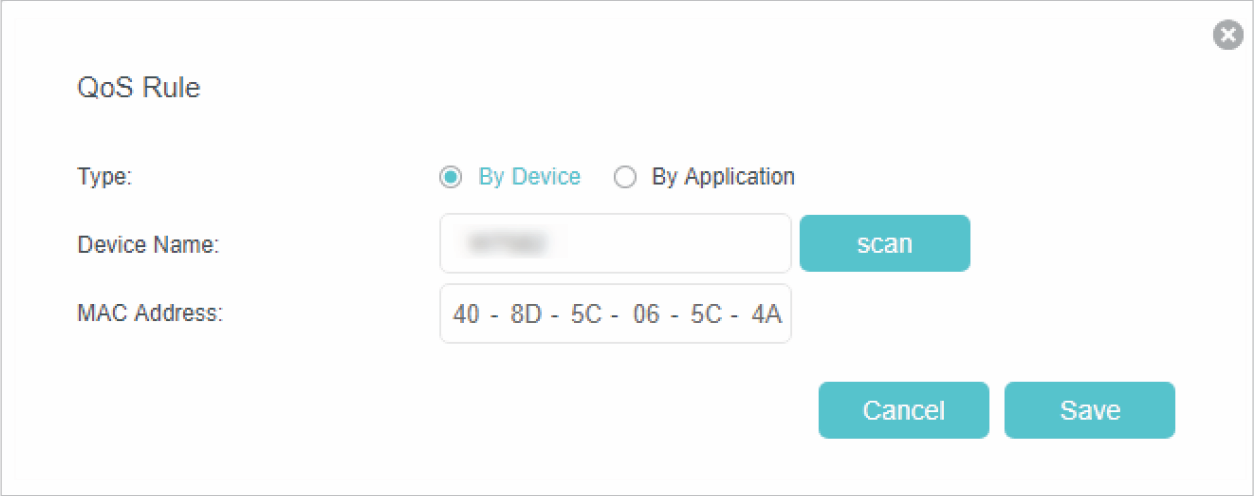The width and height of the screenshot is (1254, 496).
Task: Click the MAC address octet "4A"
Action: click(766, 315)
